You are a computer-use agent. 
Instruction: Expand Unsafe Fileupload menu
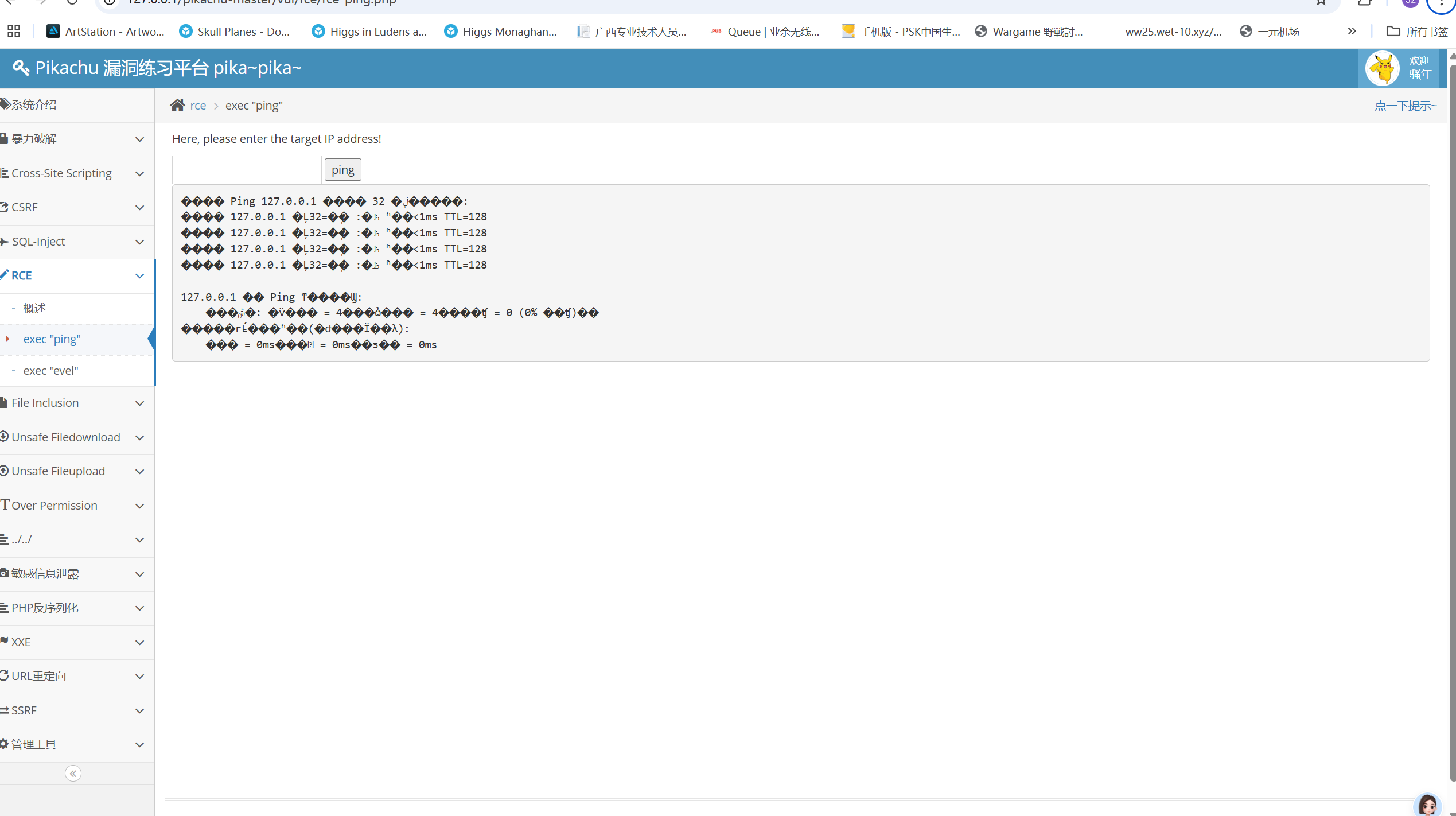77,471
